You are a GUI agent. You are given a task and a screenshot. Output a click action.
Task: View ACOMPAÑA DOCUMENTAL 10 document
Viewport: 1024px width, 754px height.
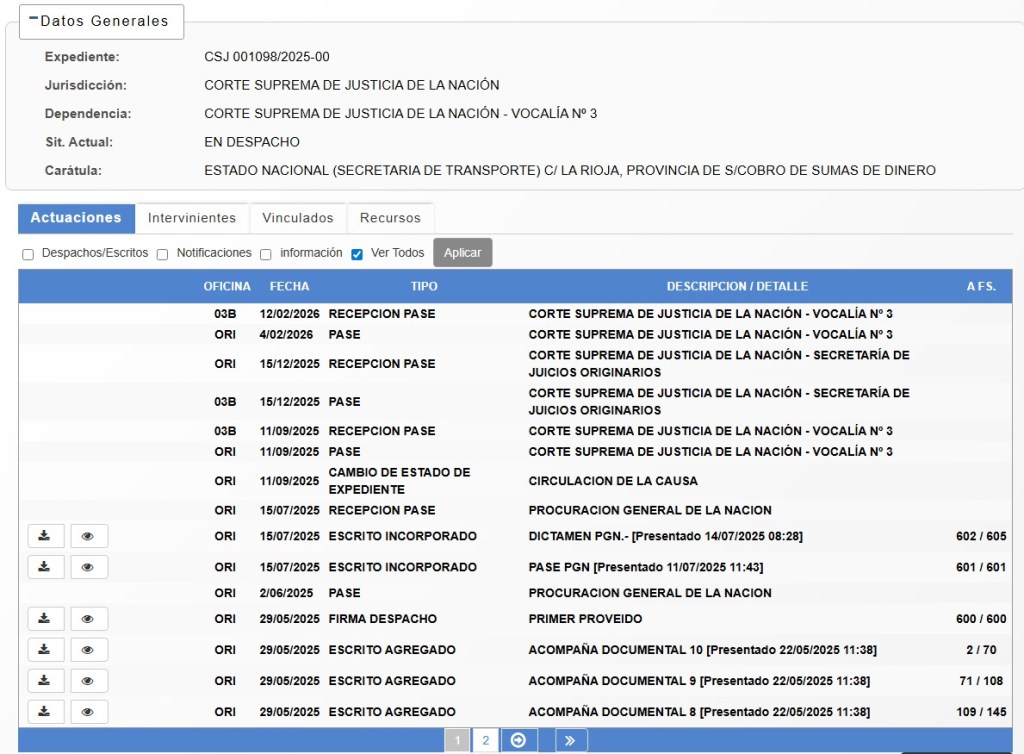point(89,650)
